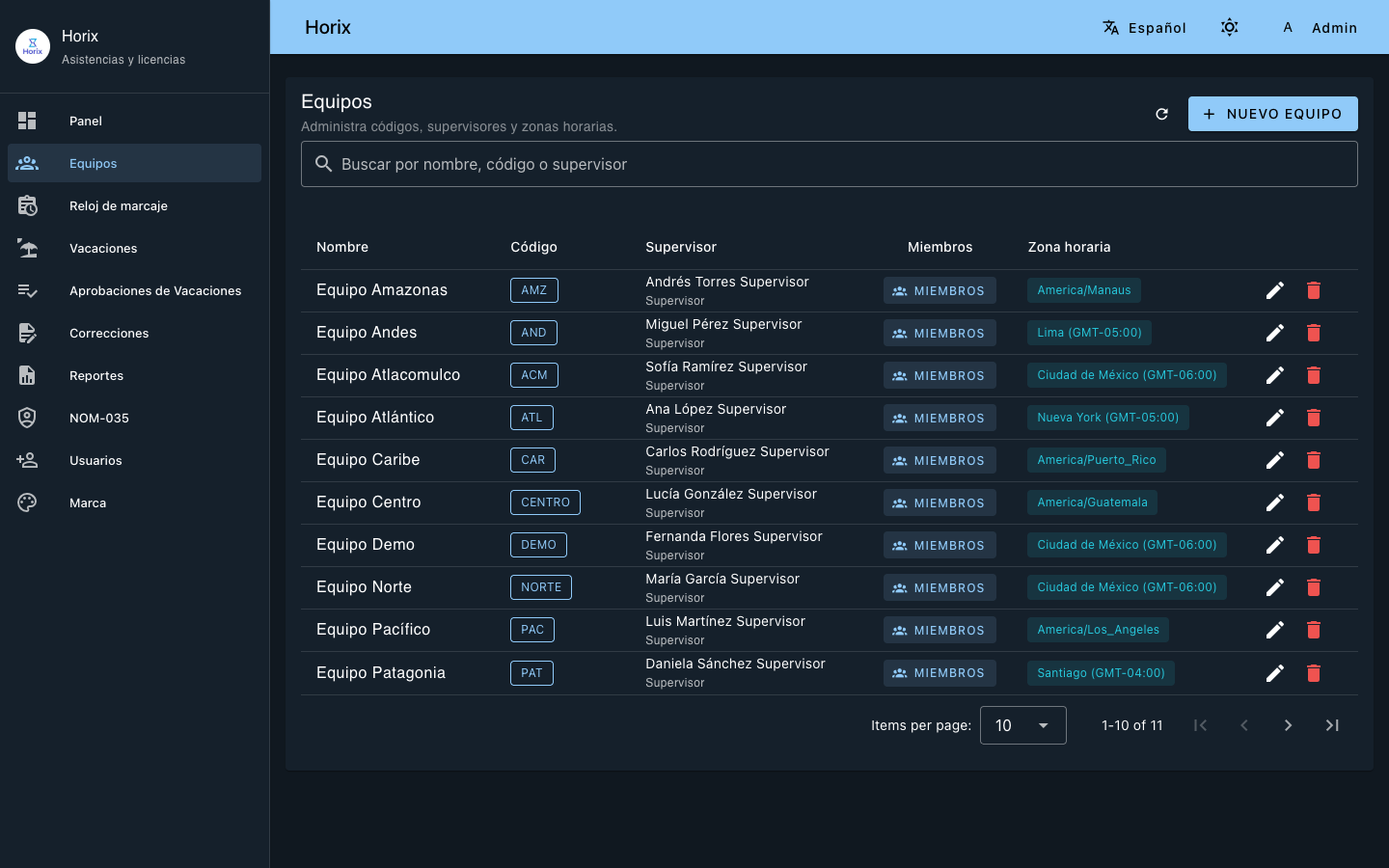
Task: Open the Admin user menu
Action: tap(1319, 28)
